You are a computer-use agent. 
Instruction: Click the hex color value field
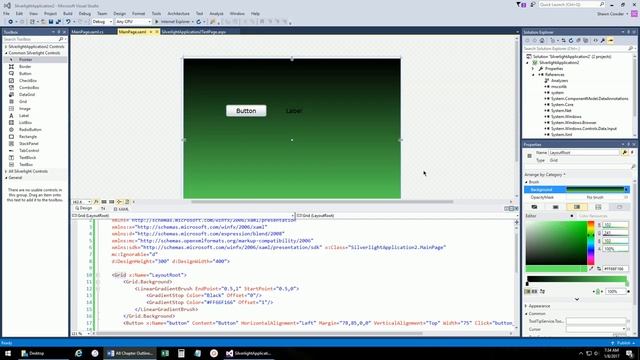coord(616,269)
